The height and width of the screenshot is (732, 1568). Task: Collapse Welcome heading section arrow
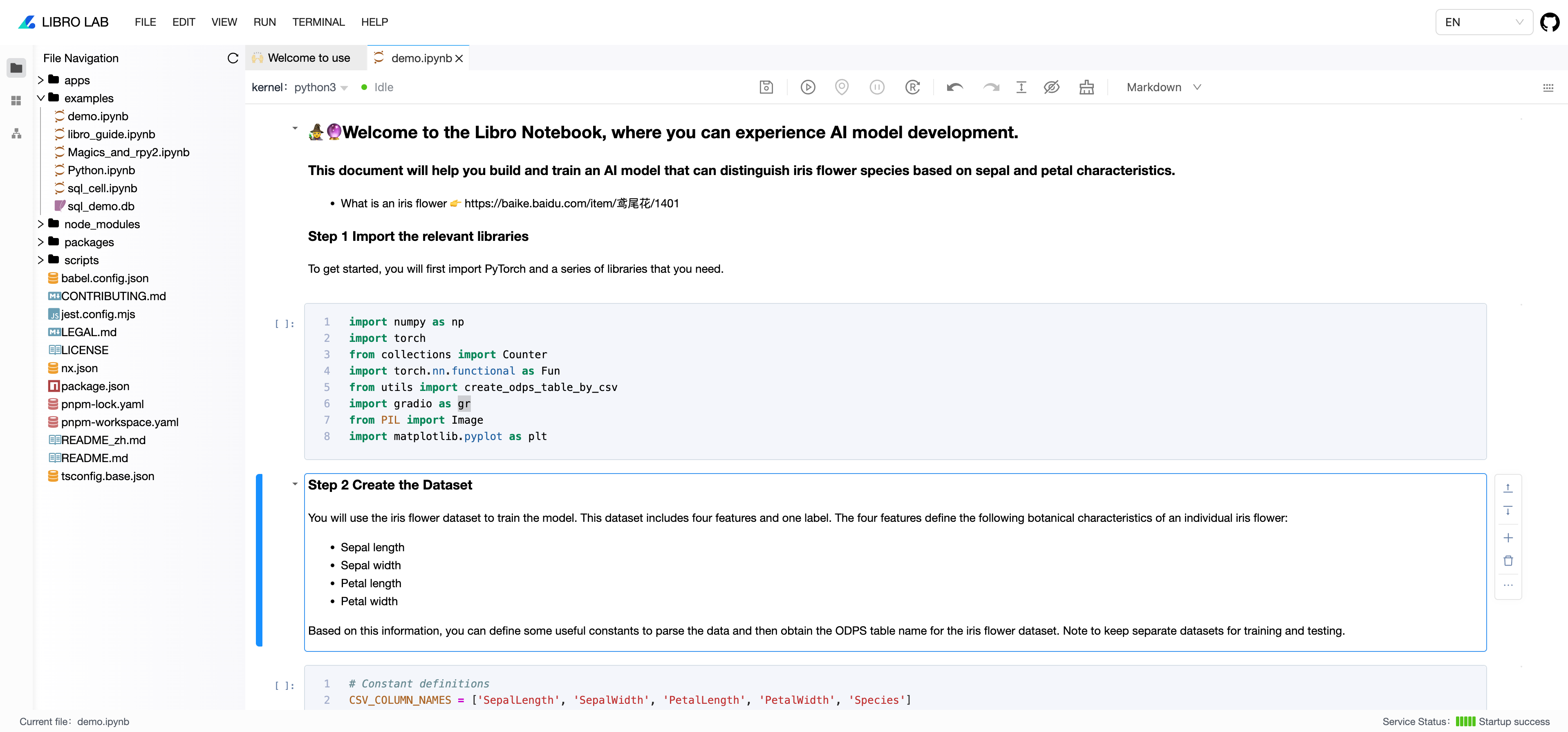pyautogui.click(x=295, y=128)
